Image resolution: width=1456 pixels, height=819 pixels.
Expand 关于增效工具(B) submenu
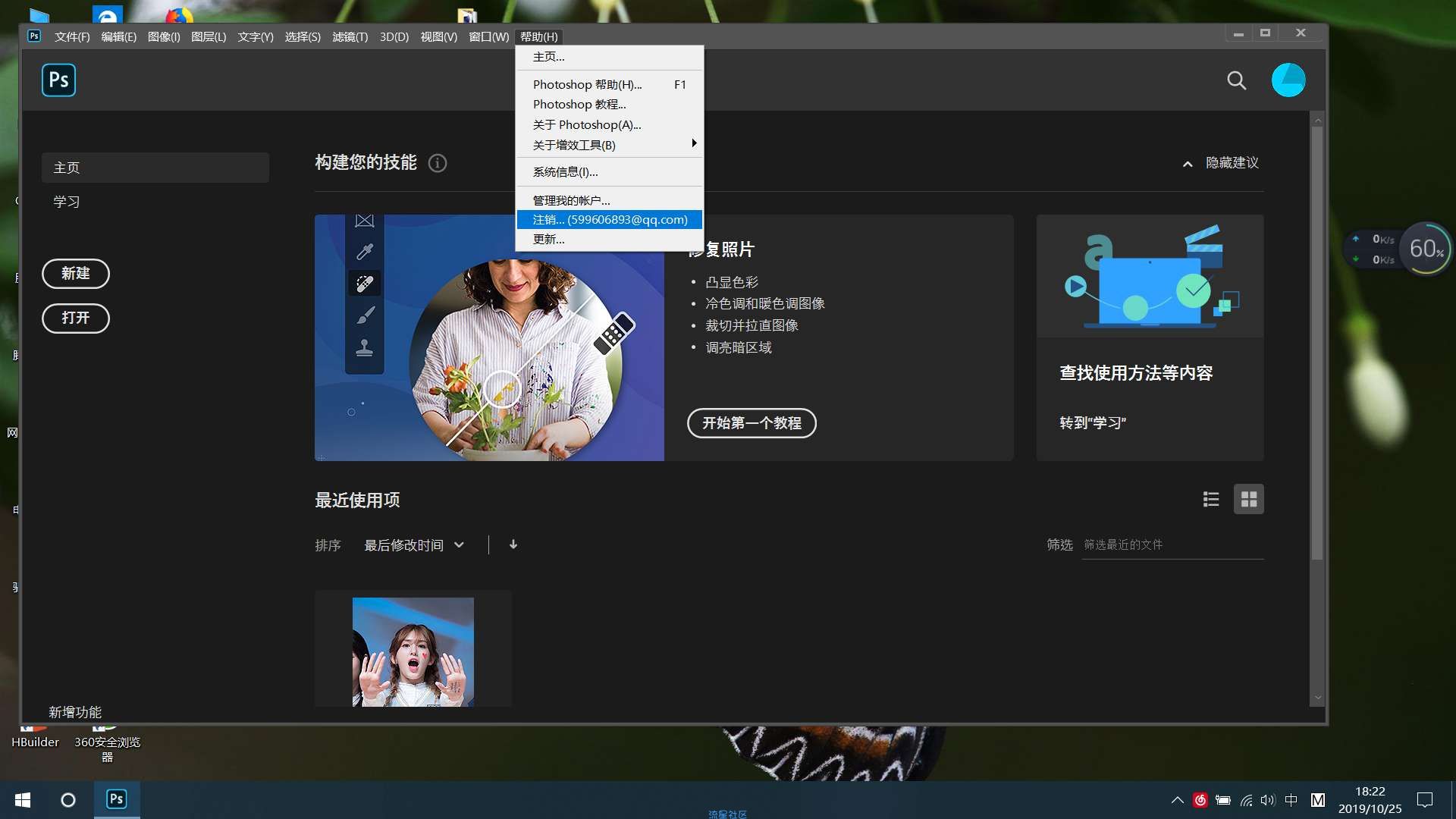[x=610, y=145]
